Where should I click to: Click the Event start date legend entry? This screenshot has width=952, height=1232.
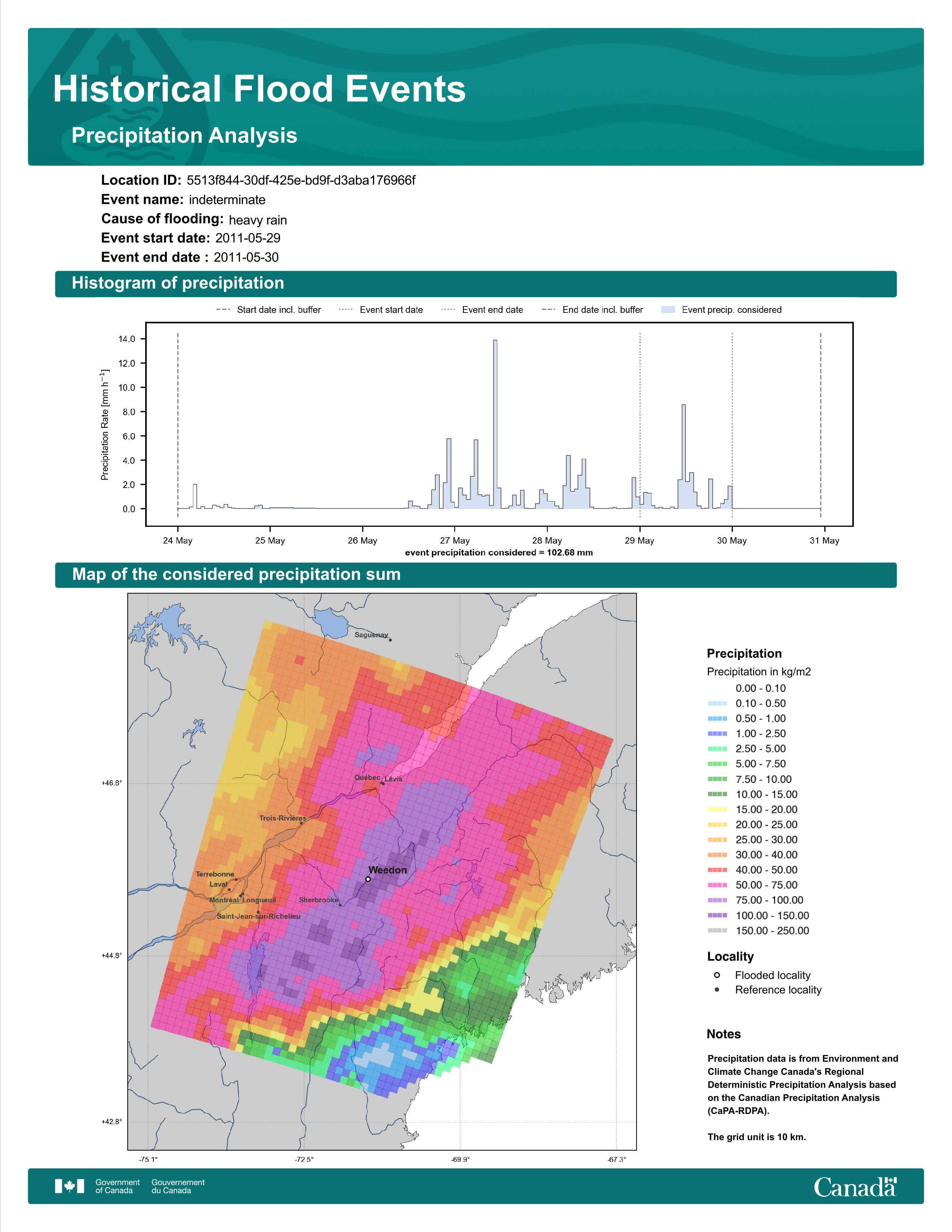tap(381, 310)
